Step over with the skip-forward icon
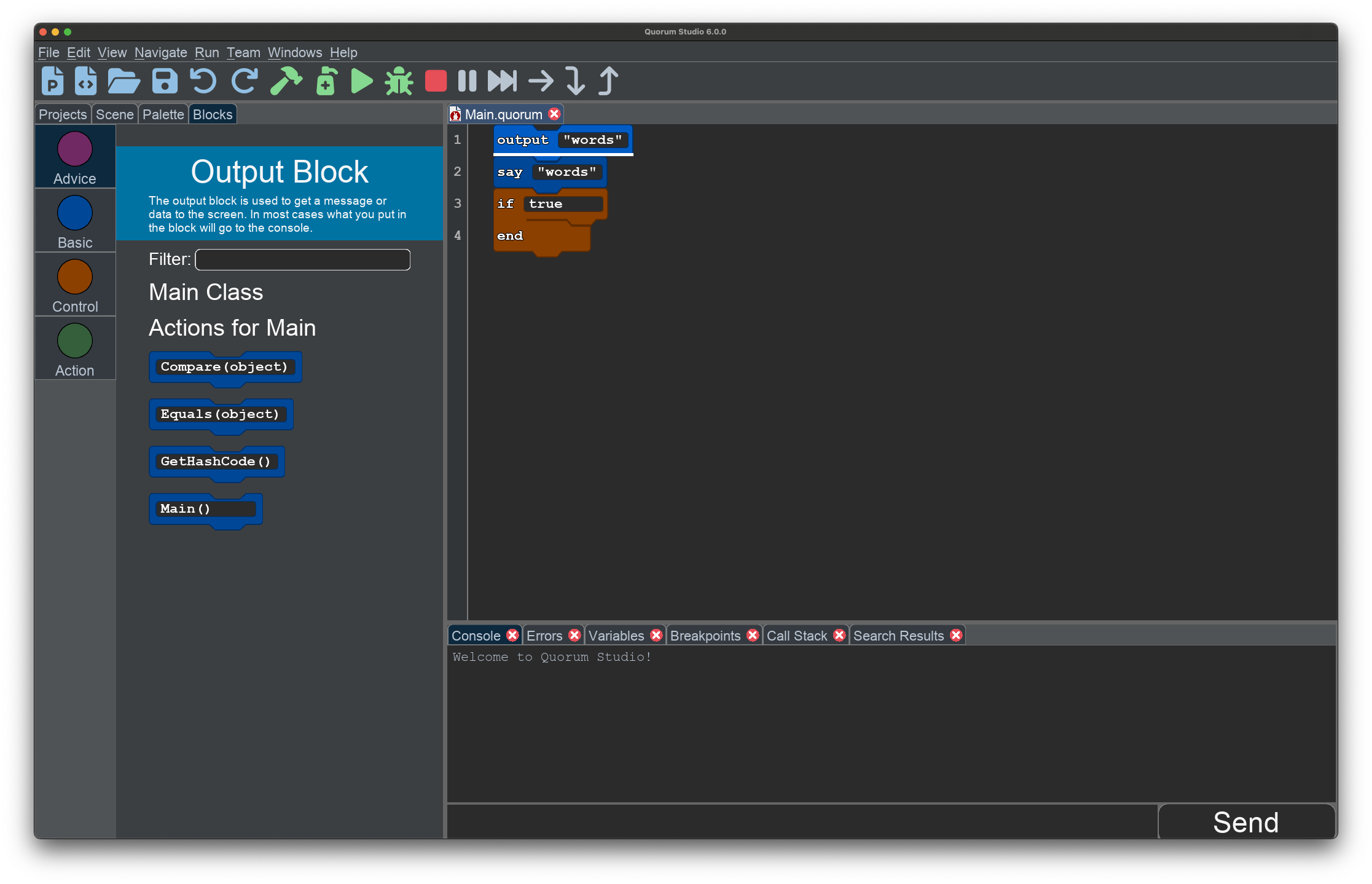This screenshot has height=884, width=1372. [x=501, y=81]
